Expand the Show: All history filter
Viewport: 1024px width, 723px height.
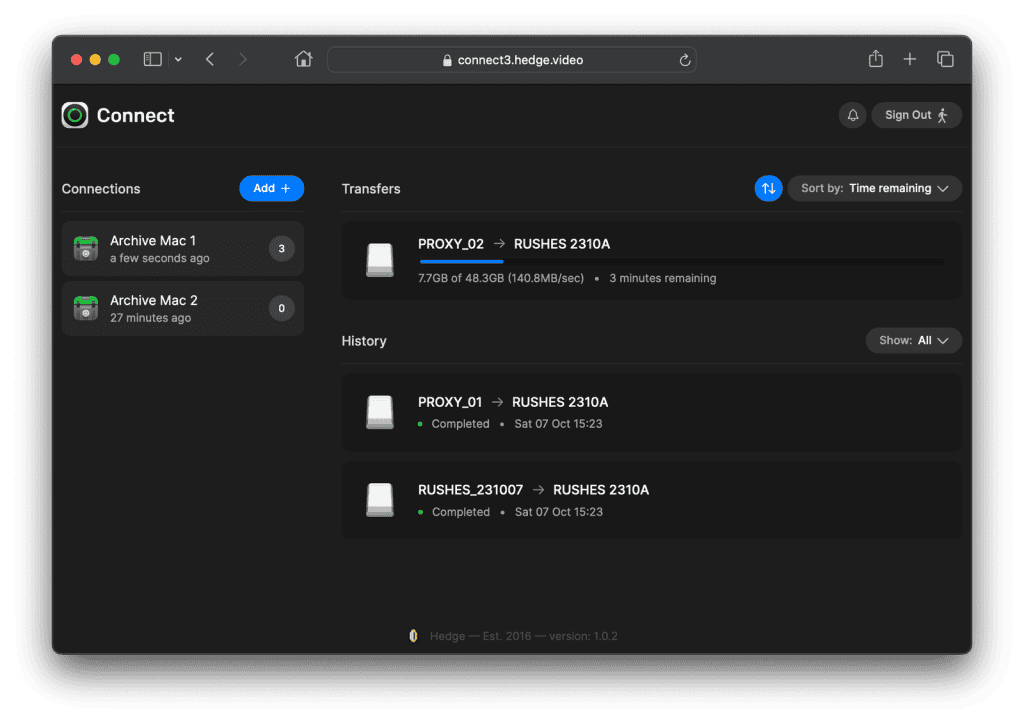point(914,341)
